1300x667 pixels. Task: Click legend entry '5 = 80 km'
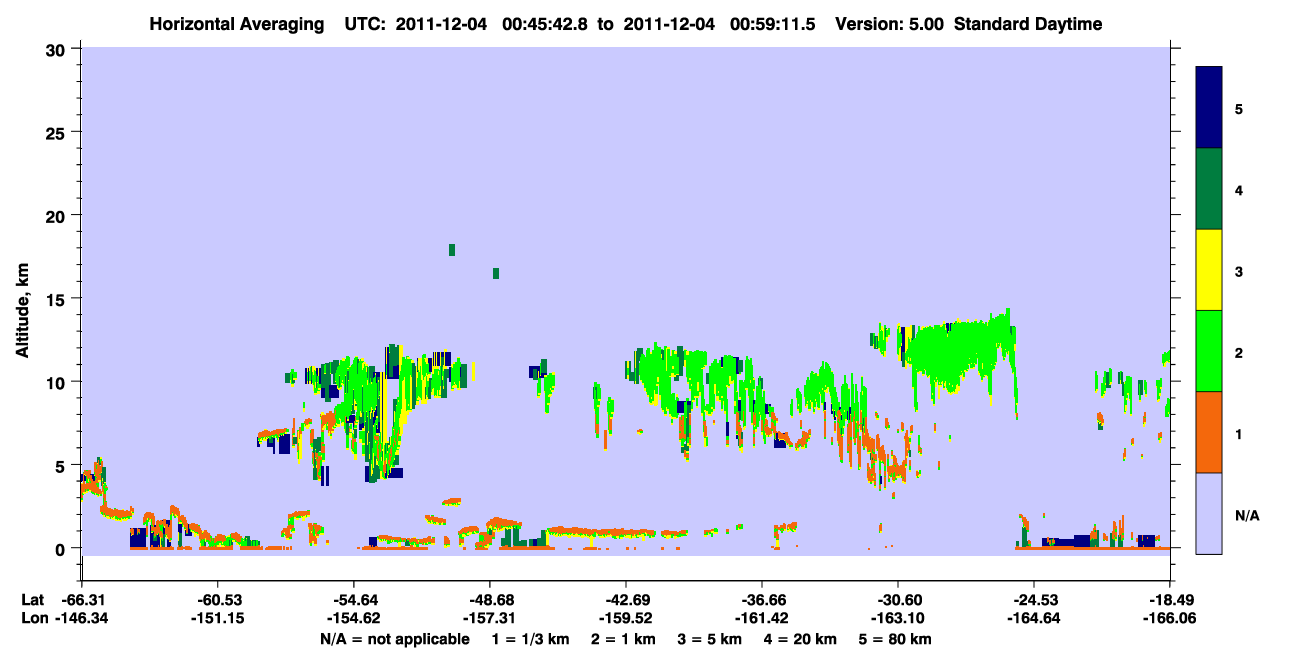(894, 639)
